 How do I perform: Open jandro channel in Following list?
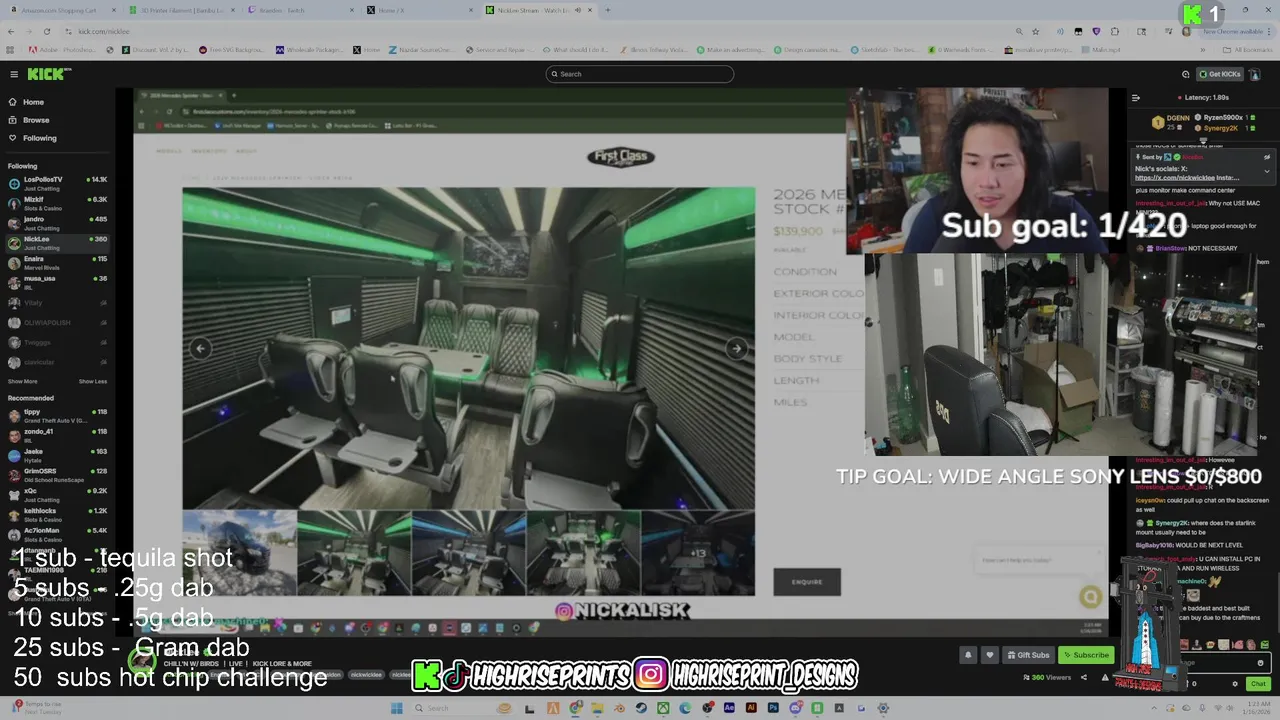click(x=57, y=223)
